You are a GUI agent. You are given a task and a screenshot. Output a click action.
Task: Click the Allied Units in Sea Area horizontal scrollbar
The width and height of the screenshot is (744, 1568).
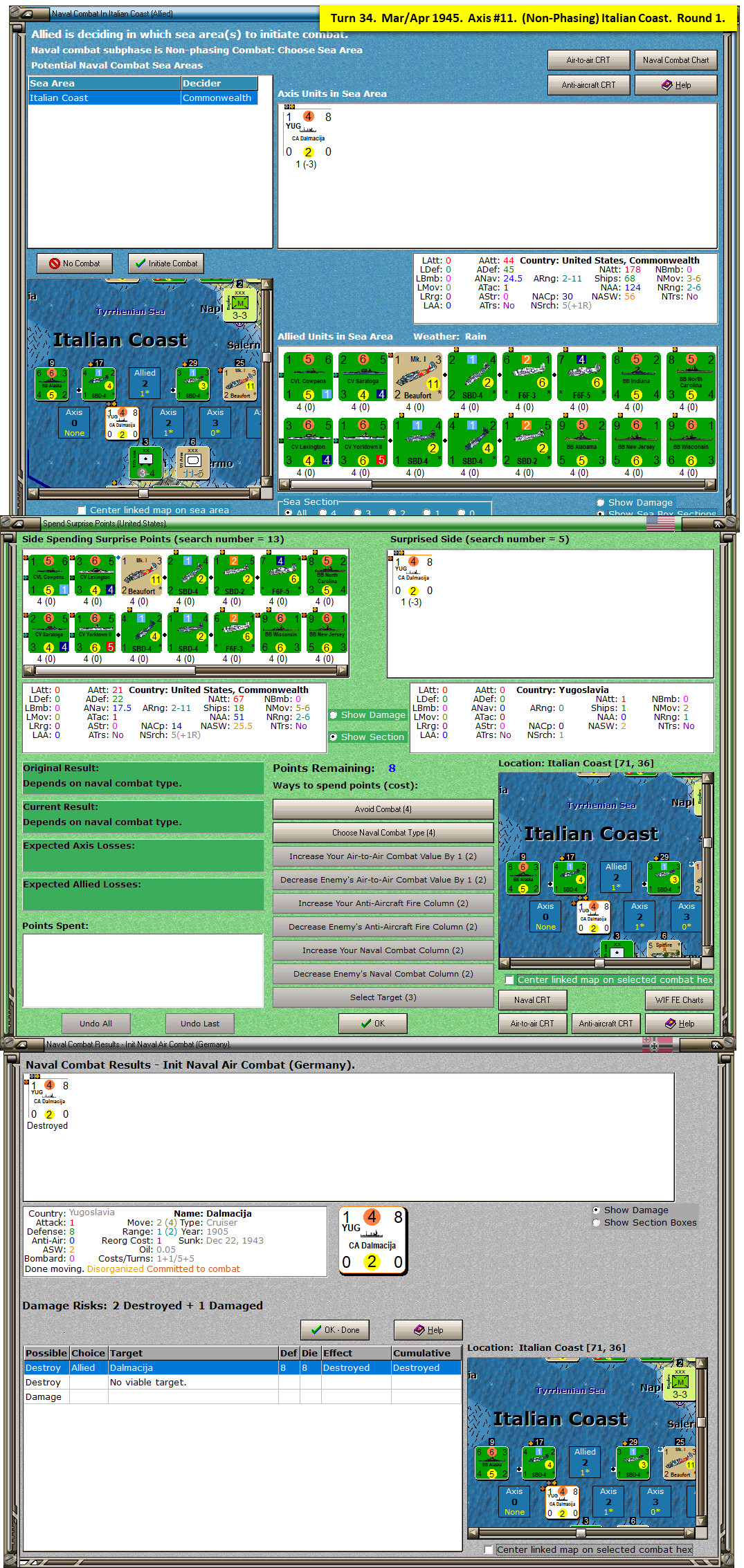(x=497, y=485)
